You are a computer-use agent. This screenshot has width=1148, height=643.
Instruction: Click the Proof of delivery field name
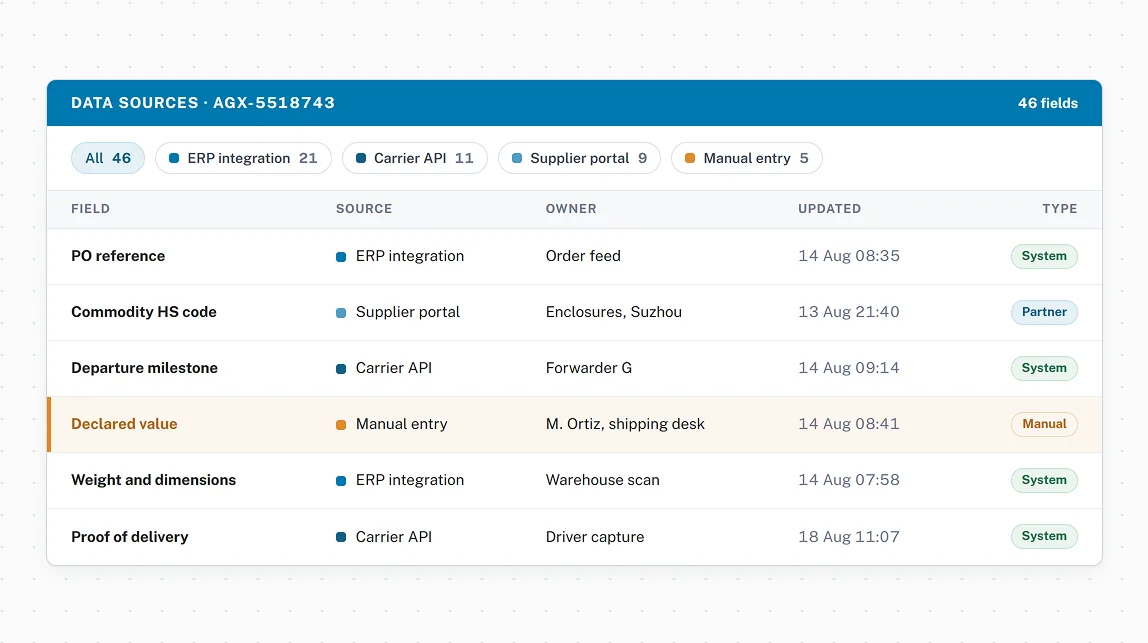tap(130, 537)
